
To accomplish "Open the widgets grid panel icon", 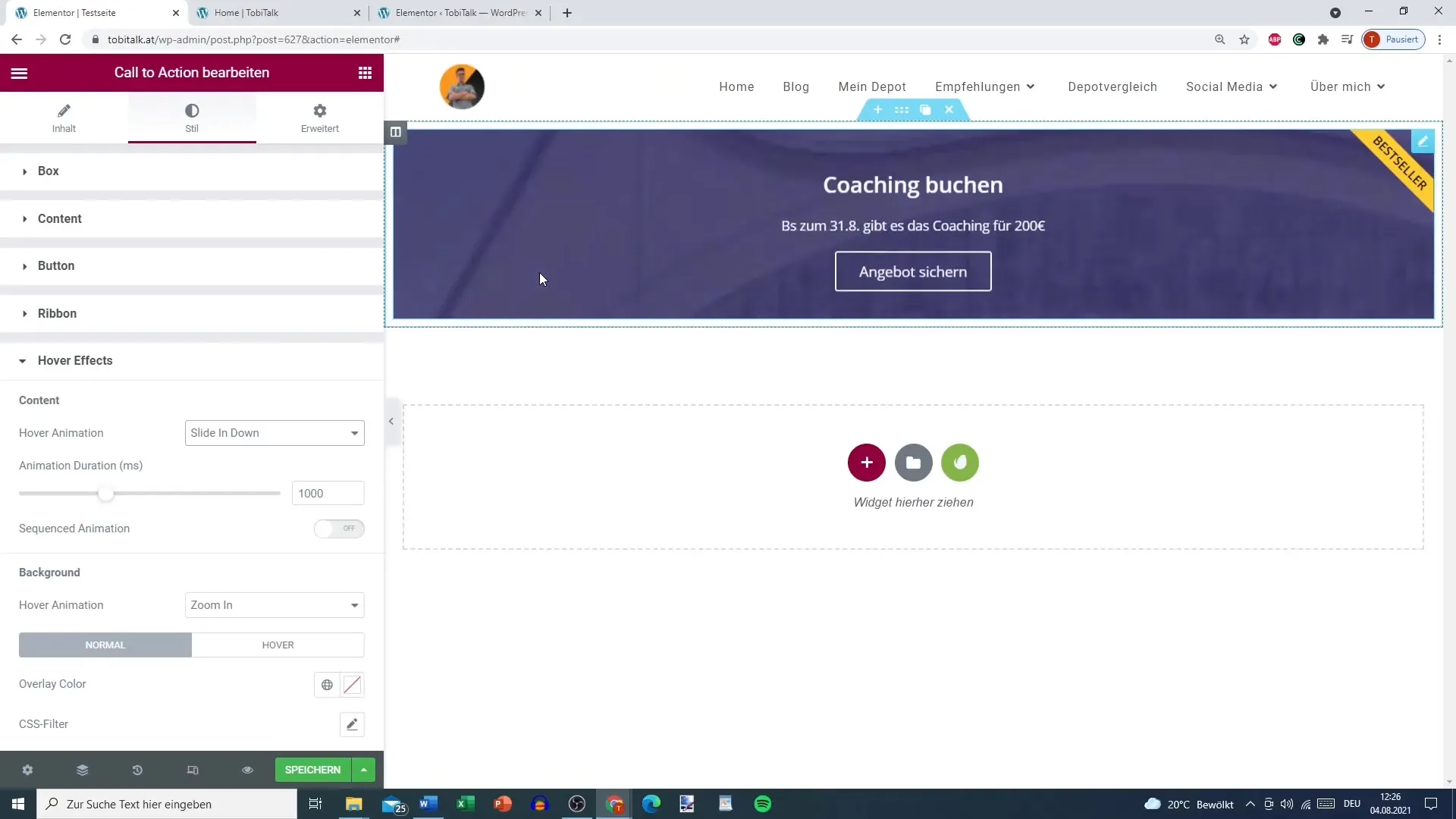I will point(365,73).
